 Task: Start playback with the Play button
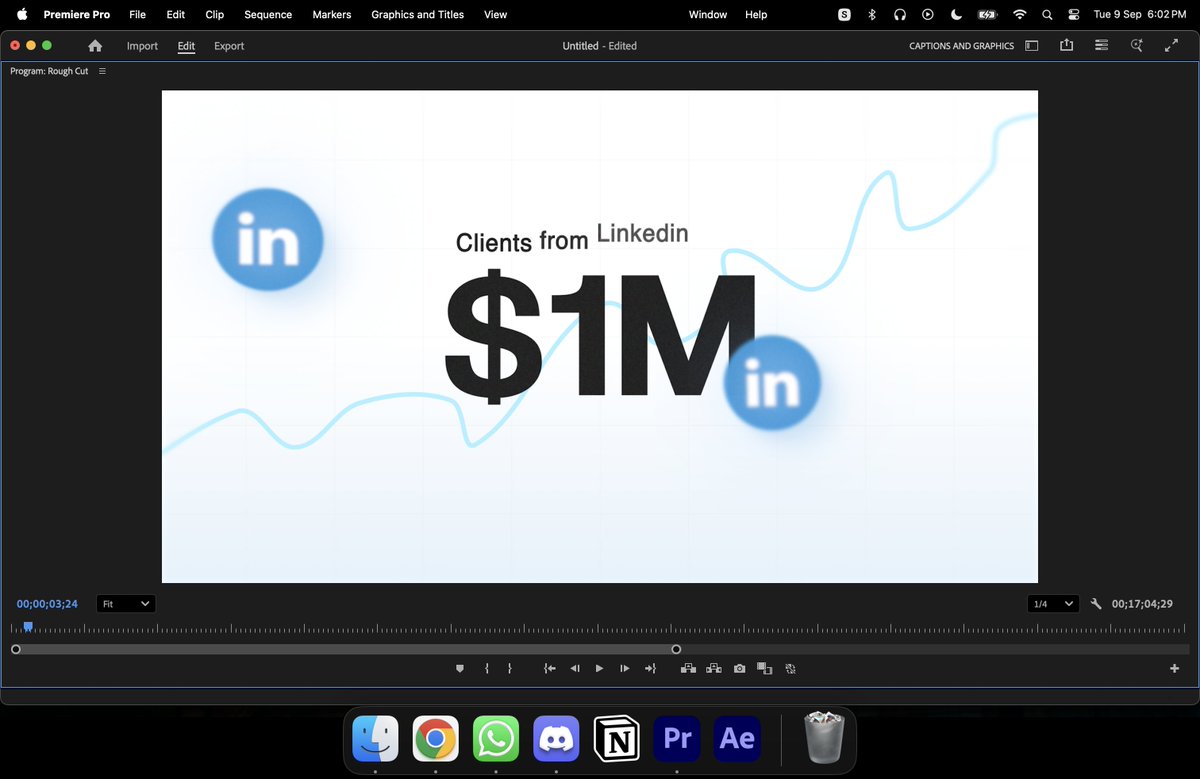[x=599, y=668]
